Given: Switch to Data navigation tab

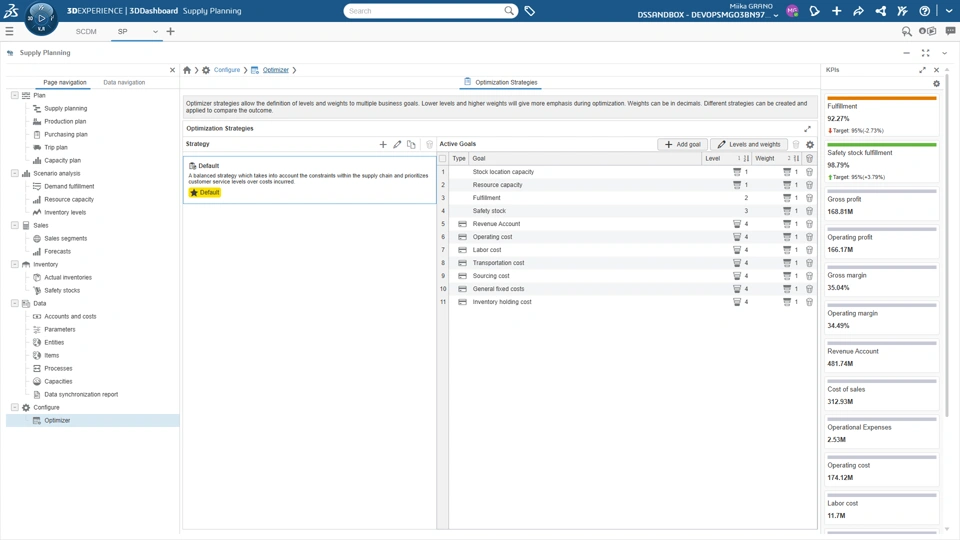Looking at the screenshot, I should tap(124, 82).
